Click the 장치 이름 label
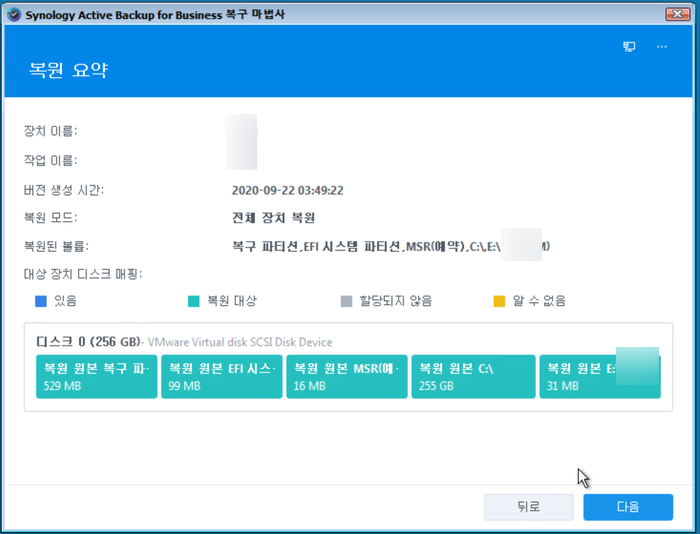The width and height of the screenshot is (700, 534). (x=50, y=131)
